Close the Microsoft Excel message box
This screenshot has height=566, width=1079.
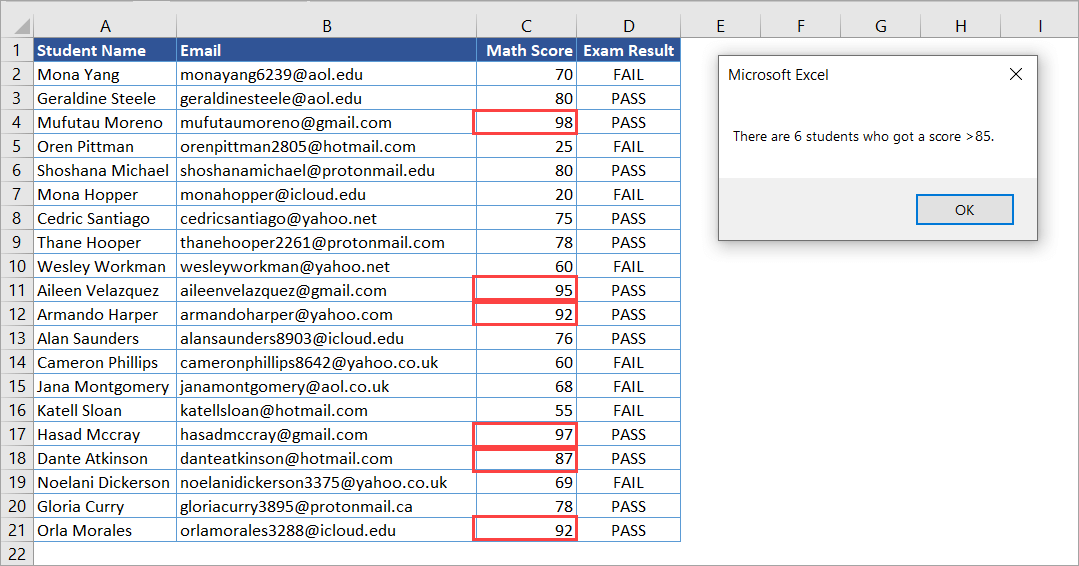[1016, 74]
